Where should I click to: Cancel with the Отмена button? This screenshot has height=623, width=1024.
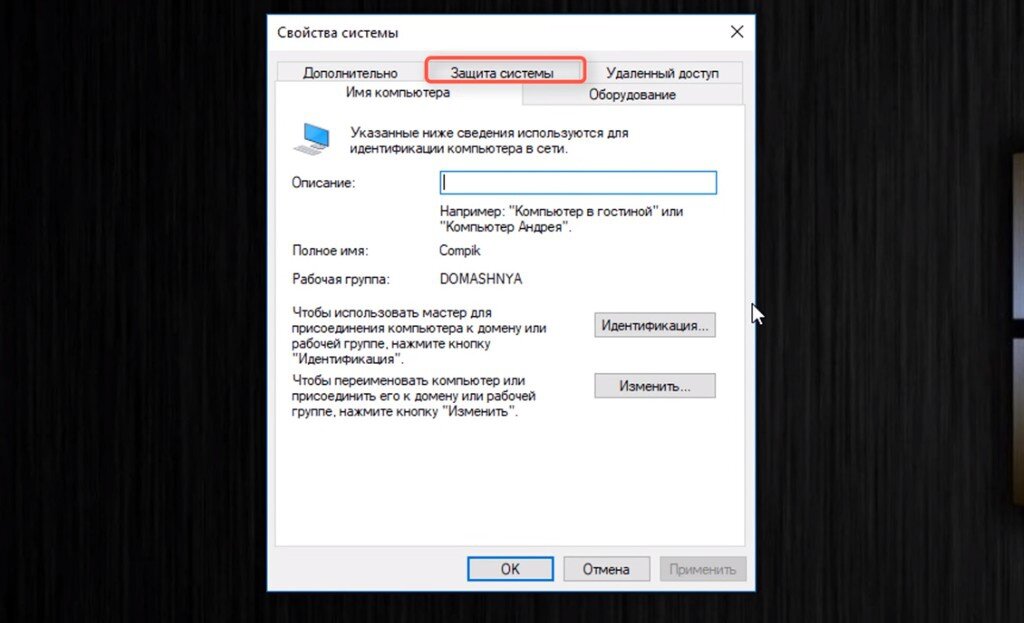click(606, 569)
